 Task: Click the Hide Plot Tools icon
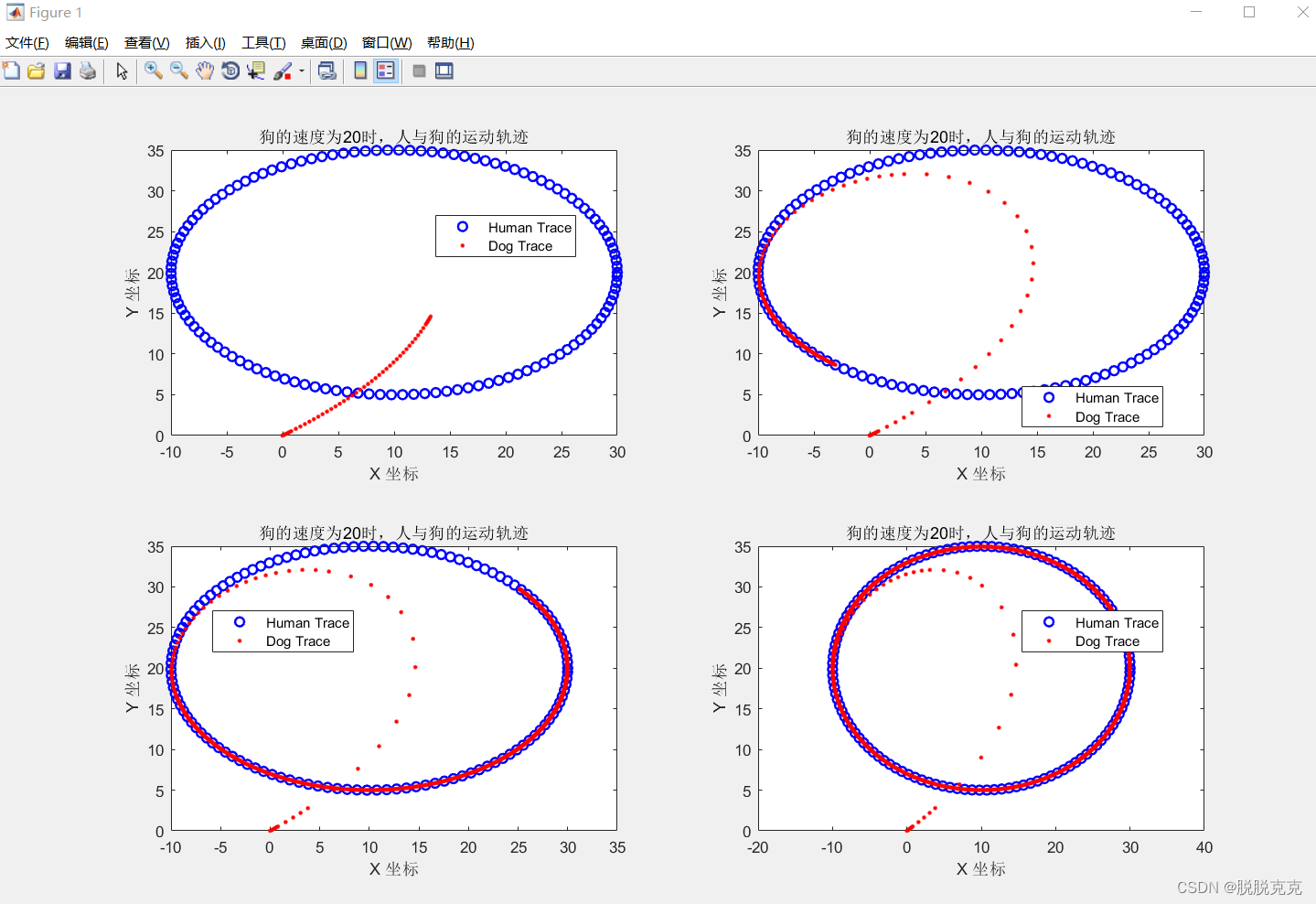pyautogui.click(x=419, y=70)
